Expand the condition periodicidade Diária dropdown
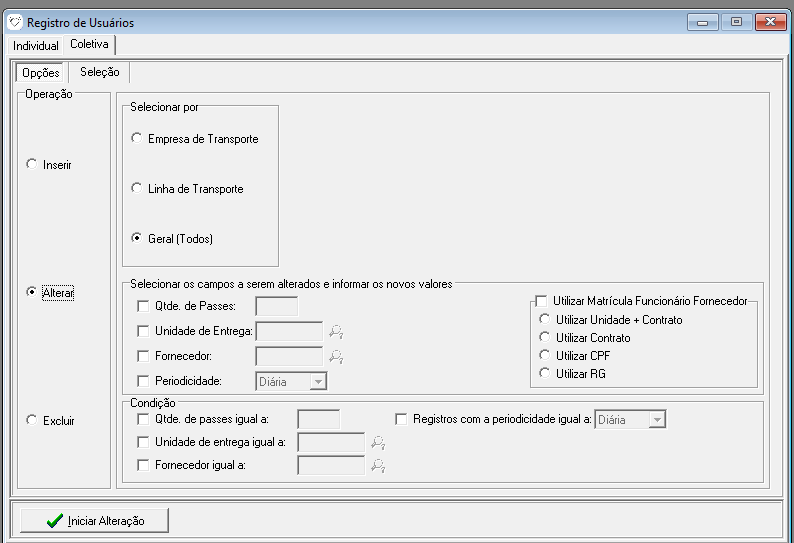 656,420
